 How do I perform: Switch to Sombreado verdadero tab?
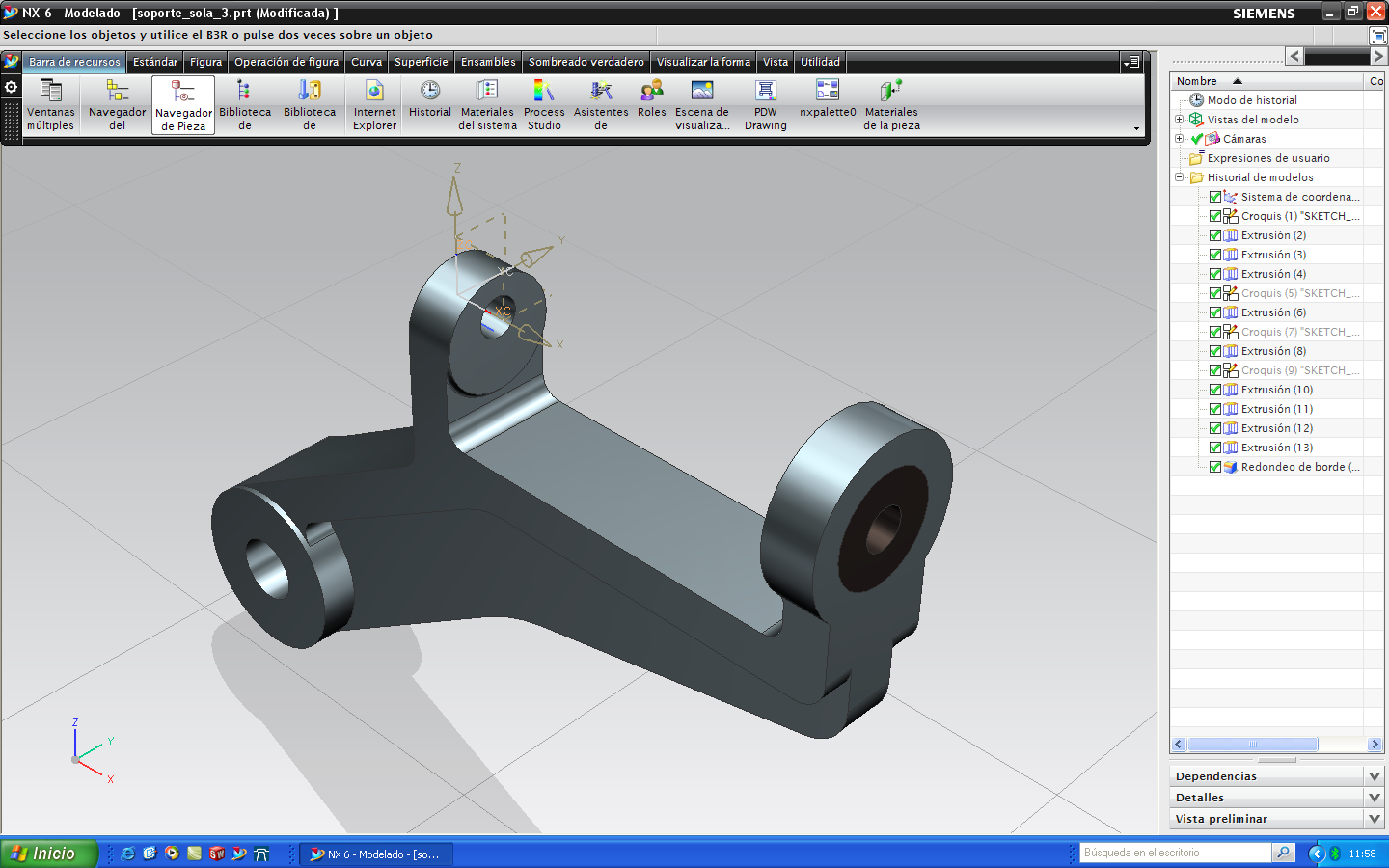pos(586,62)
